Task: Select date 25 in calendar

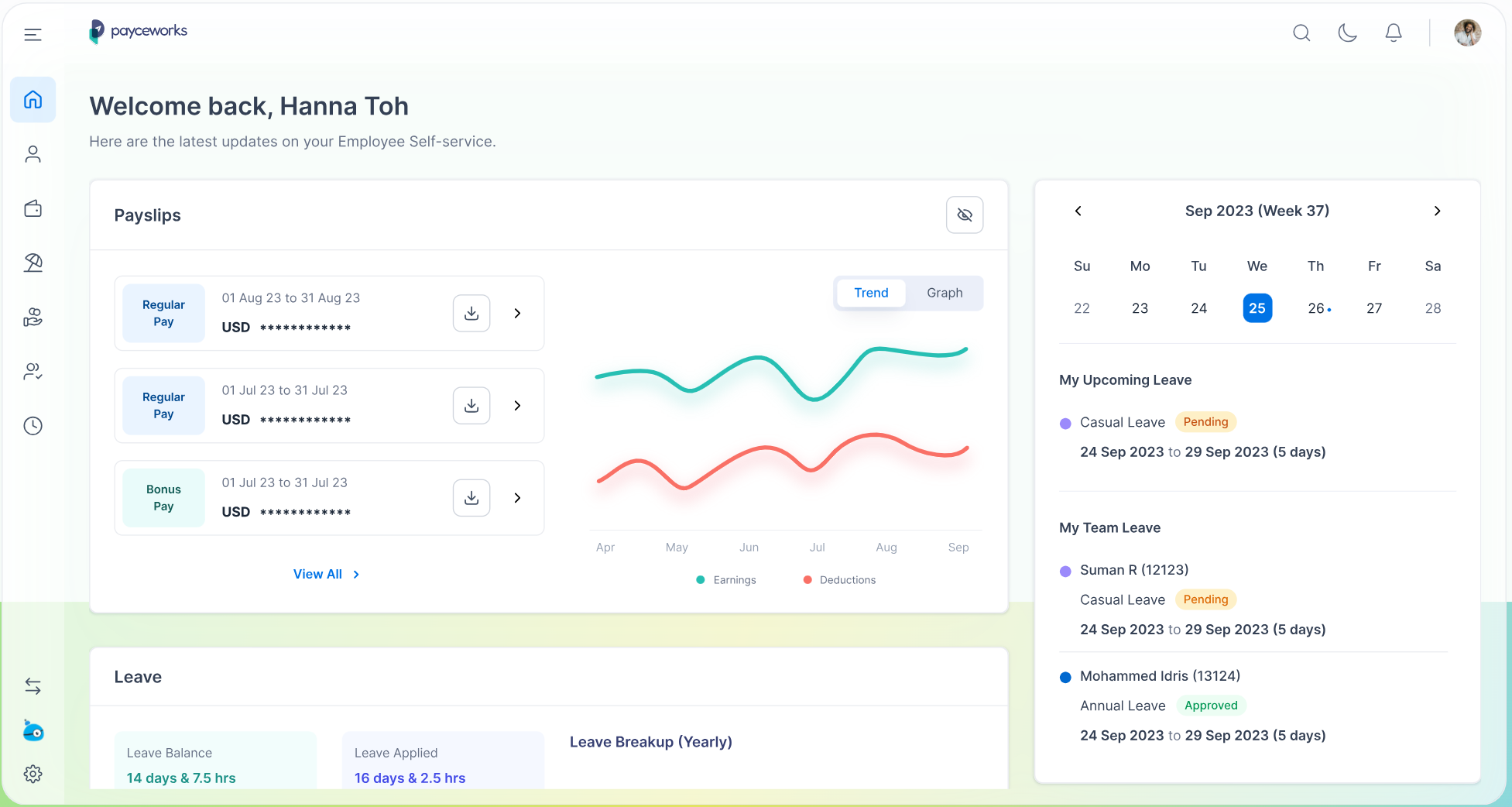Action: pos(1257,308)
